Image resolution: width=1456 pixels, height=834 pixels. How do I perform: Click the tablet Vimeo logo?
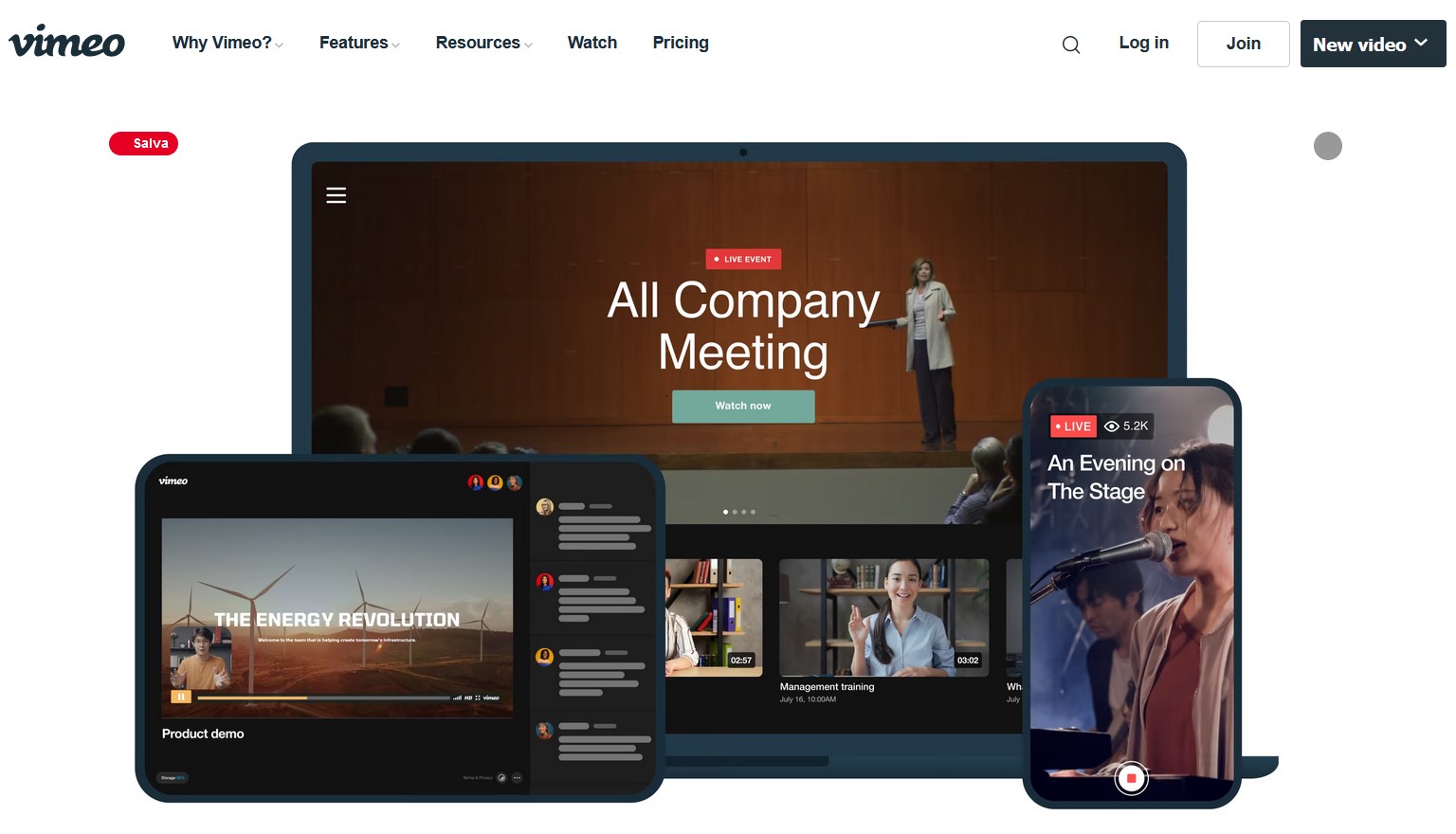[173, 480]
